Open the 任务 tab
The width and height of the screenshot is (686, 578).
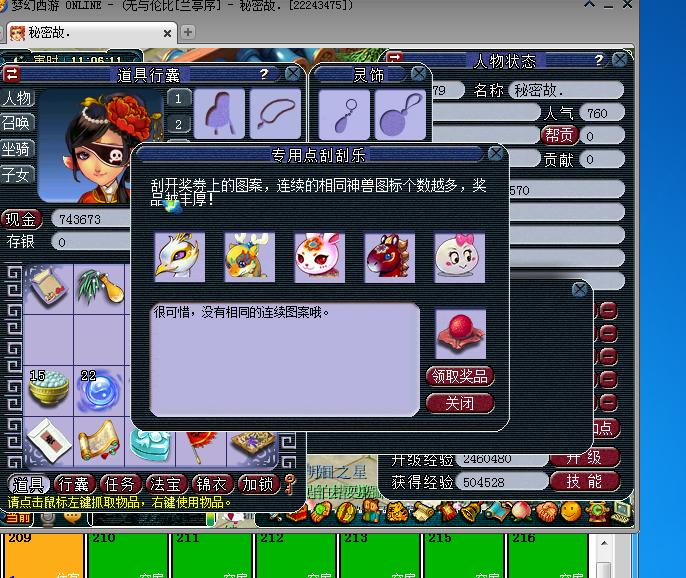tap(121, 484)
